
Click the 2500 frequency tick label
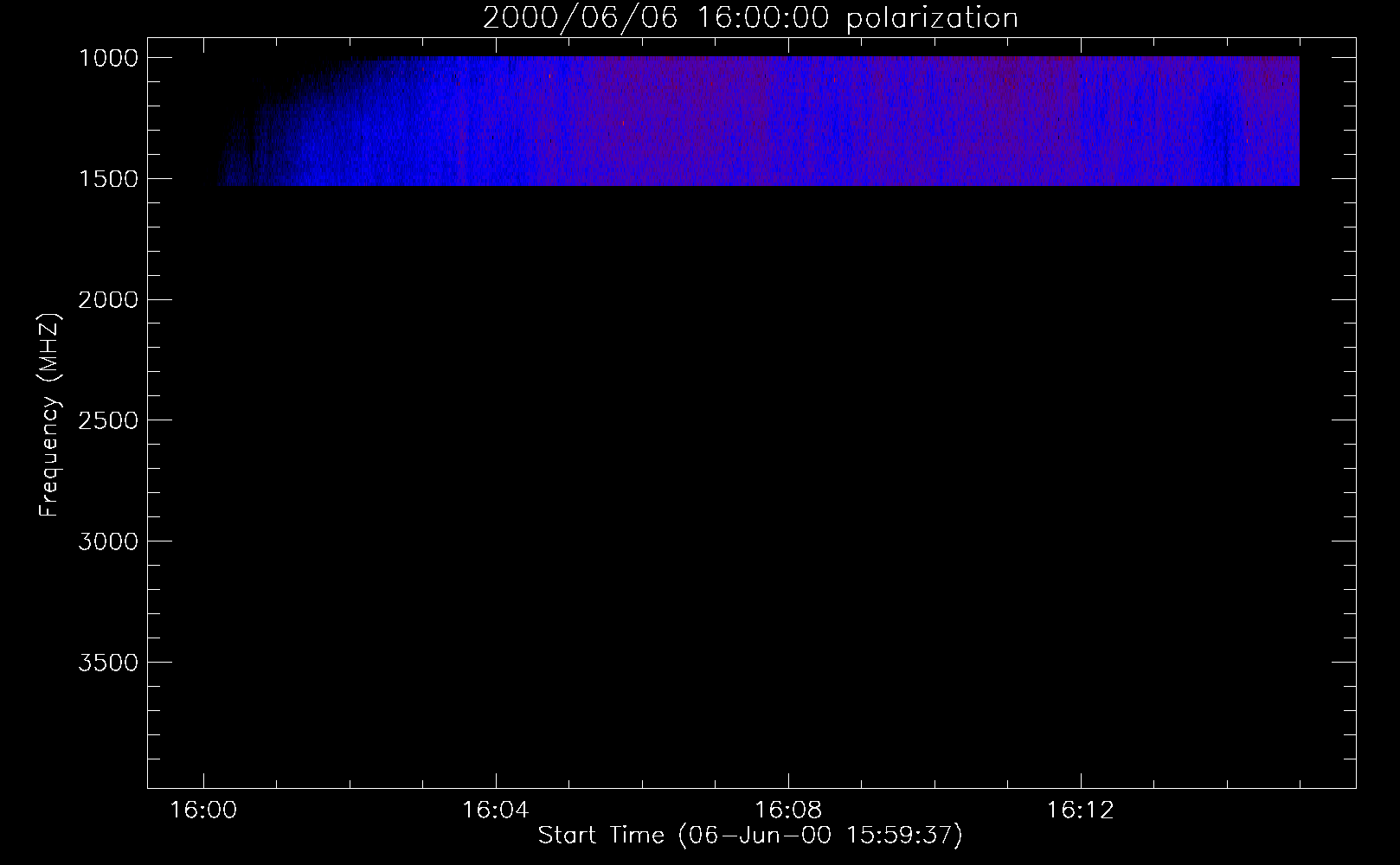[x=108, y=421]
